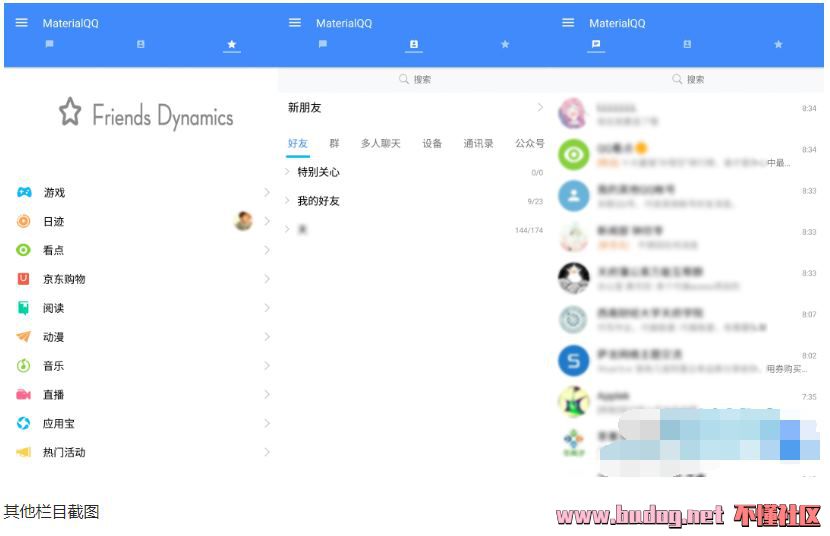Select messages tab icon in contacts screen
830x536 pixels.
[323, 44]
